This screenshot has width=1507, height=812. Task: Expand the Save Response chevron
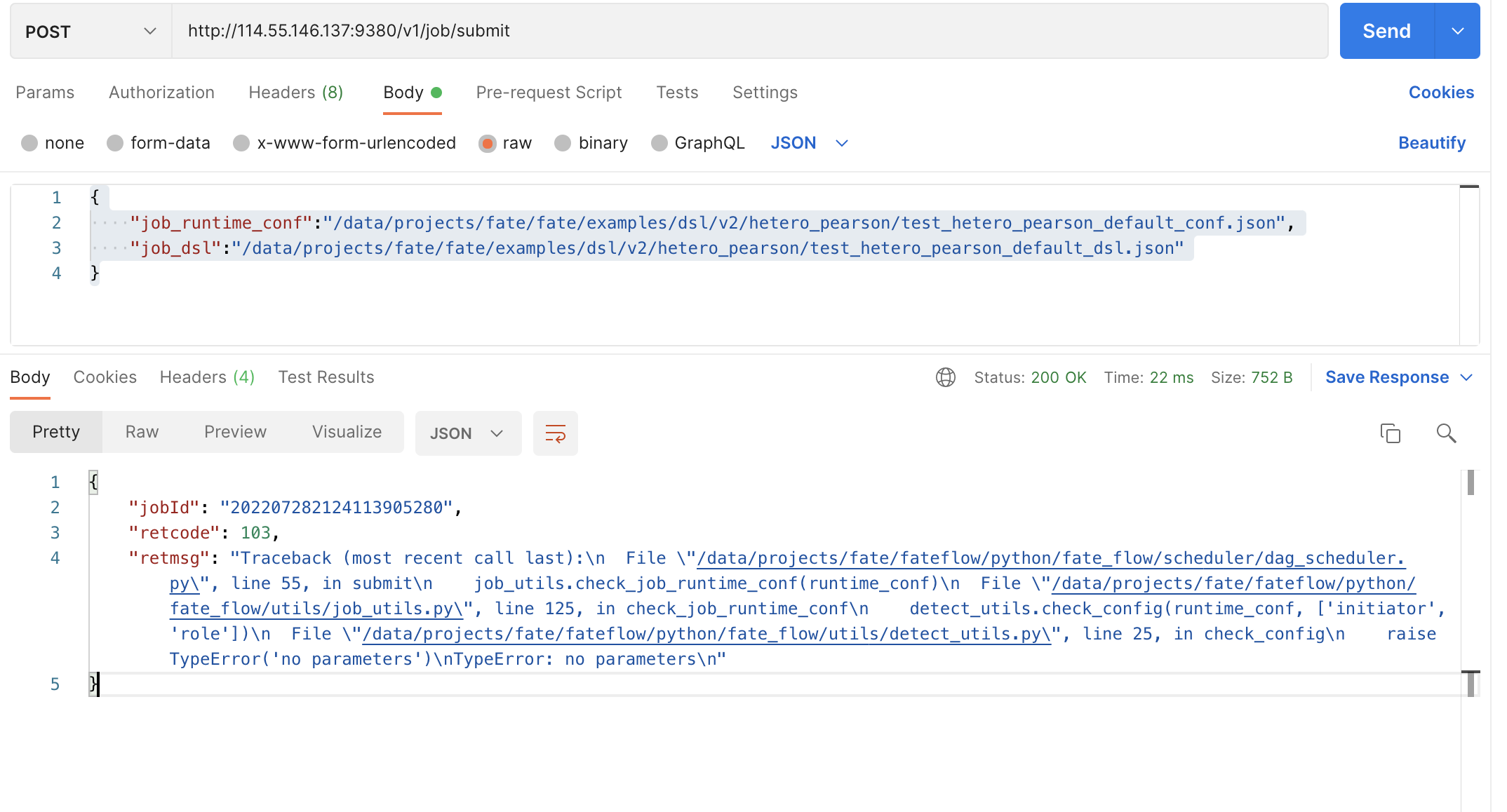pyautogui.click(x=1466, y=377)
